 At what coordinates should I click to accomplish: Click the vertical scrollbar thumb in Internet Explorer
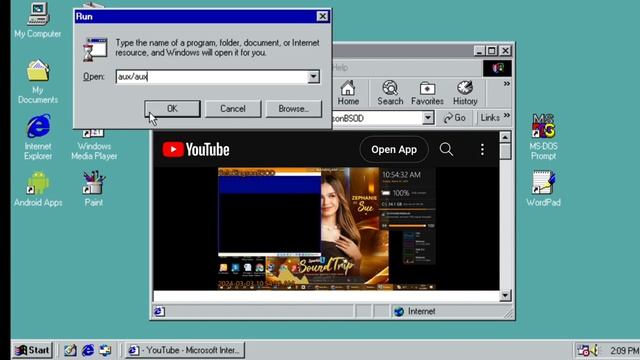[505, 151]
